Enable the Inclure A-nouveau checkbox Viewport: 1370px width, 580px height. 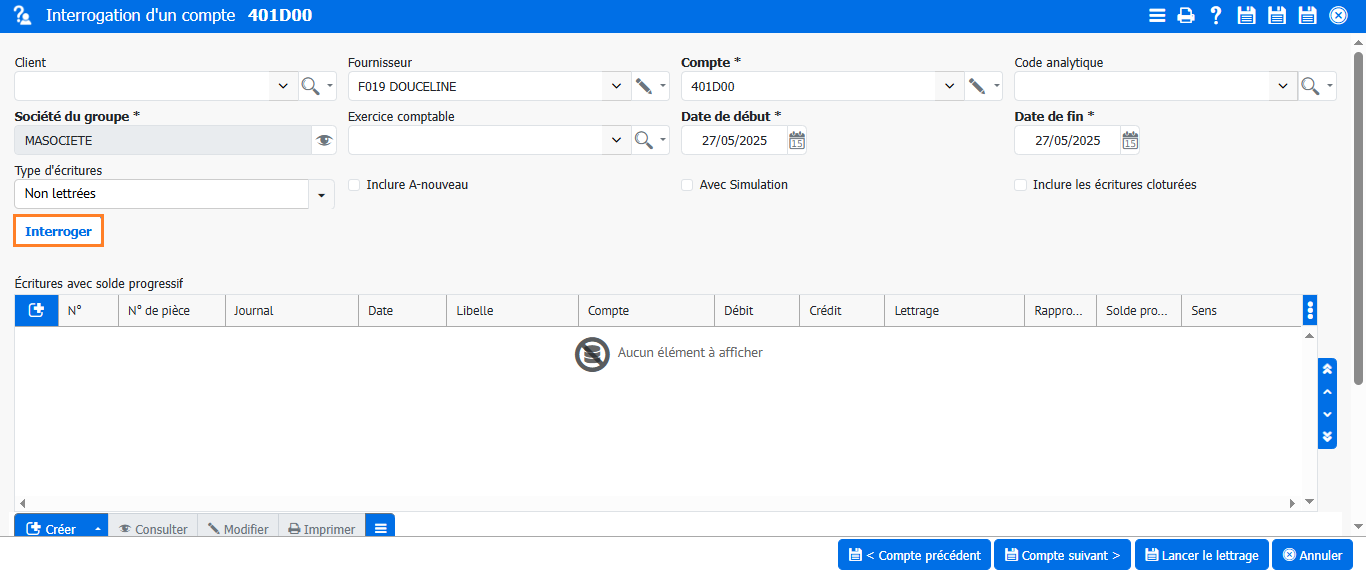click(x=354, y=185)
